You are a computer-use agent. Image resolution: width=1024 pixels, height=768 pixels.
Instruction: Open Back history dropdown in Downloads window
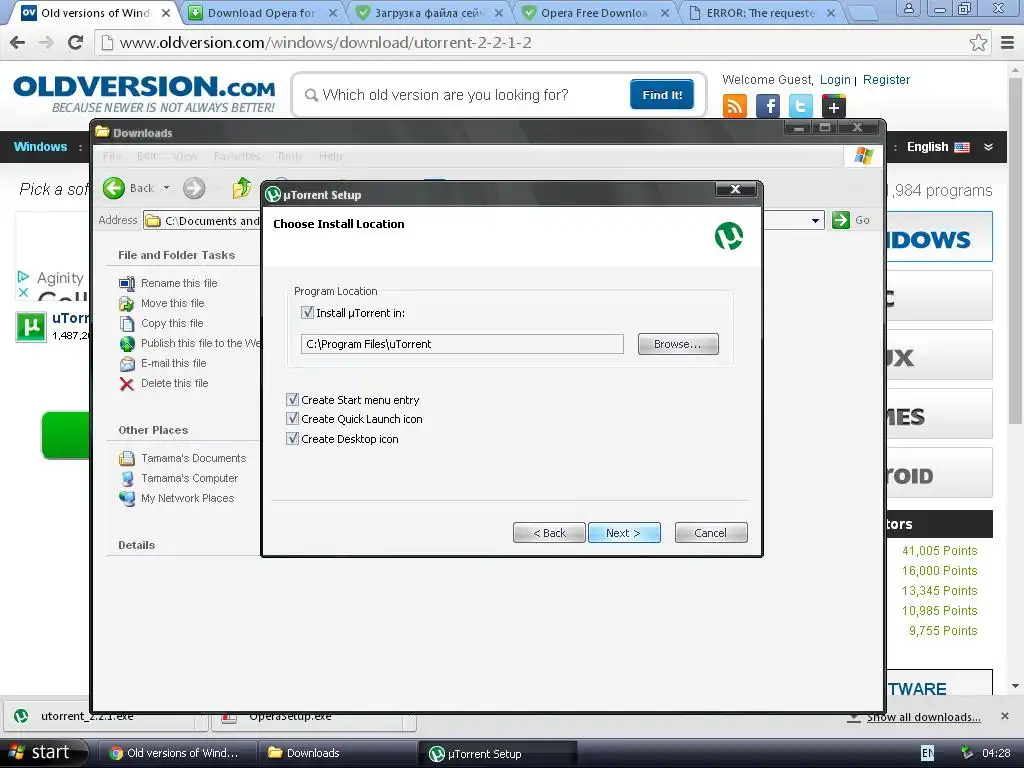point(167,188)
